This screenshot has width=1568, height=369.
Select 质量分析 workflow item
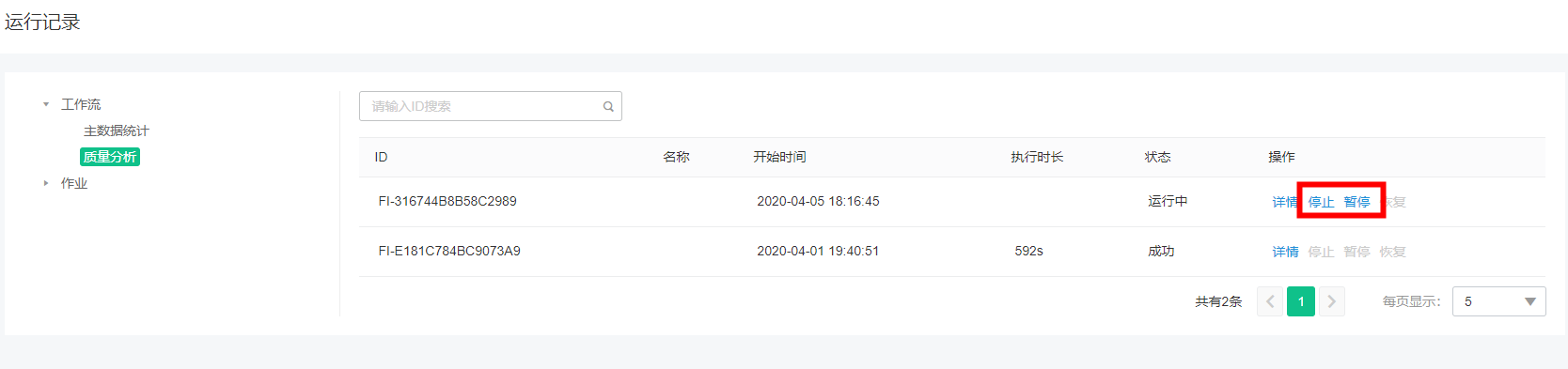coord(110,157)
